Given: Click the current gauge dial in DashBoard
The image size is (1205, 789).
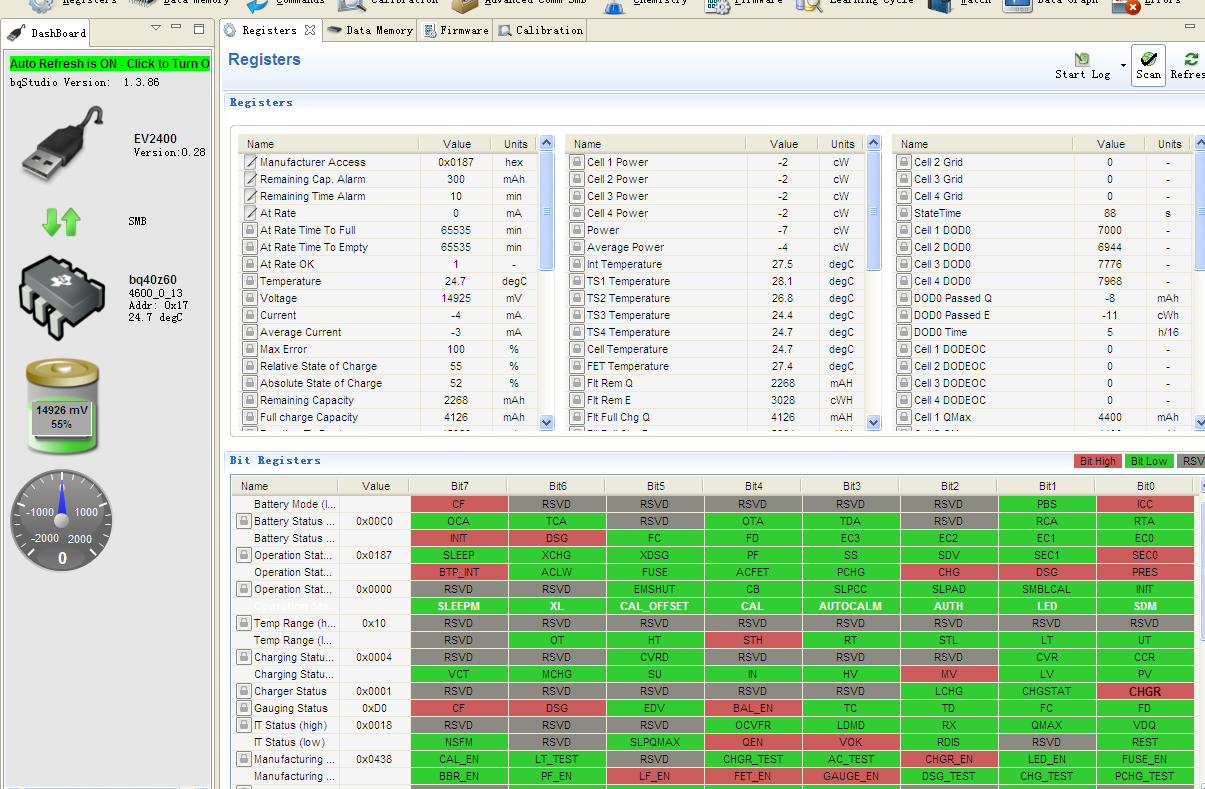Looking at the screenshot, I should [62, 520].
